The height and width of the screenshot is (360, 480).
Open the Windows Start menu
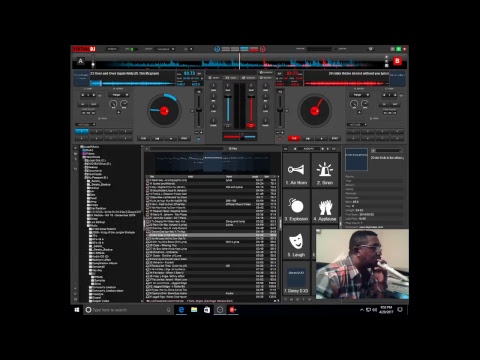pos(77,310)
